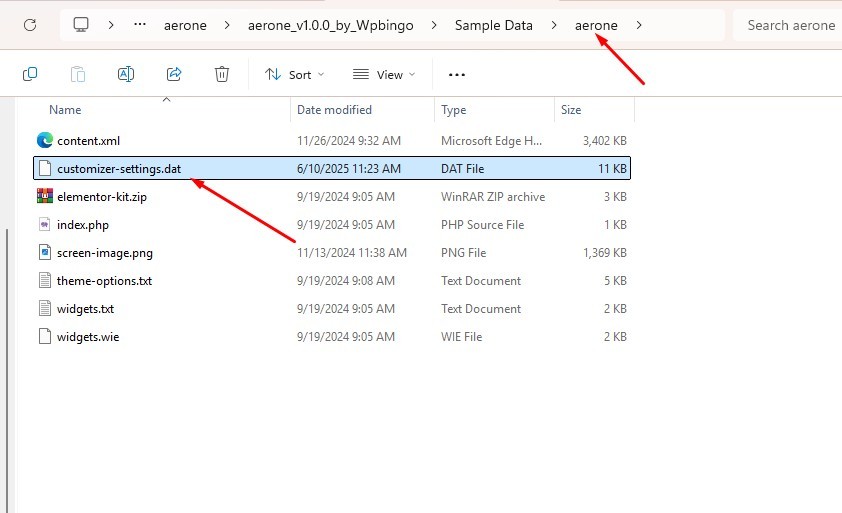
Task: Click the Search aerone field
Action: pyautogui.click(x=787, y=25)
